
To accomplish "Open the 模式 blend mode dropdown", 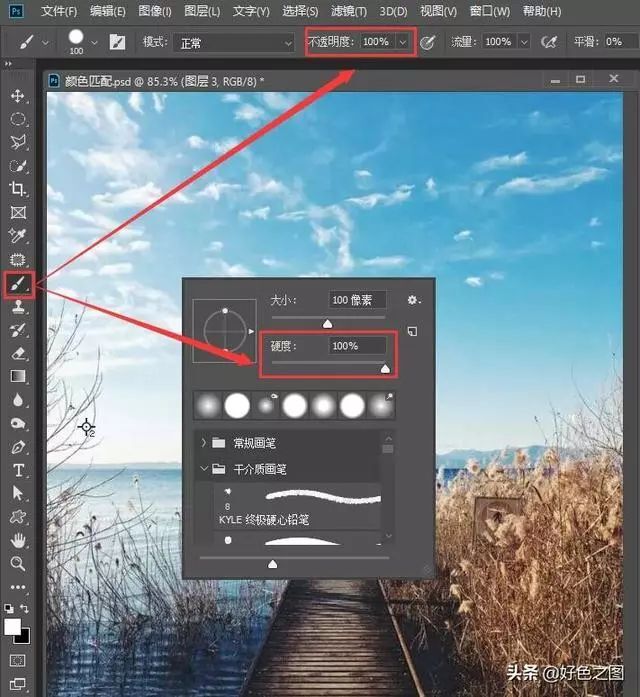I will 232,43.
